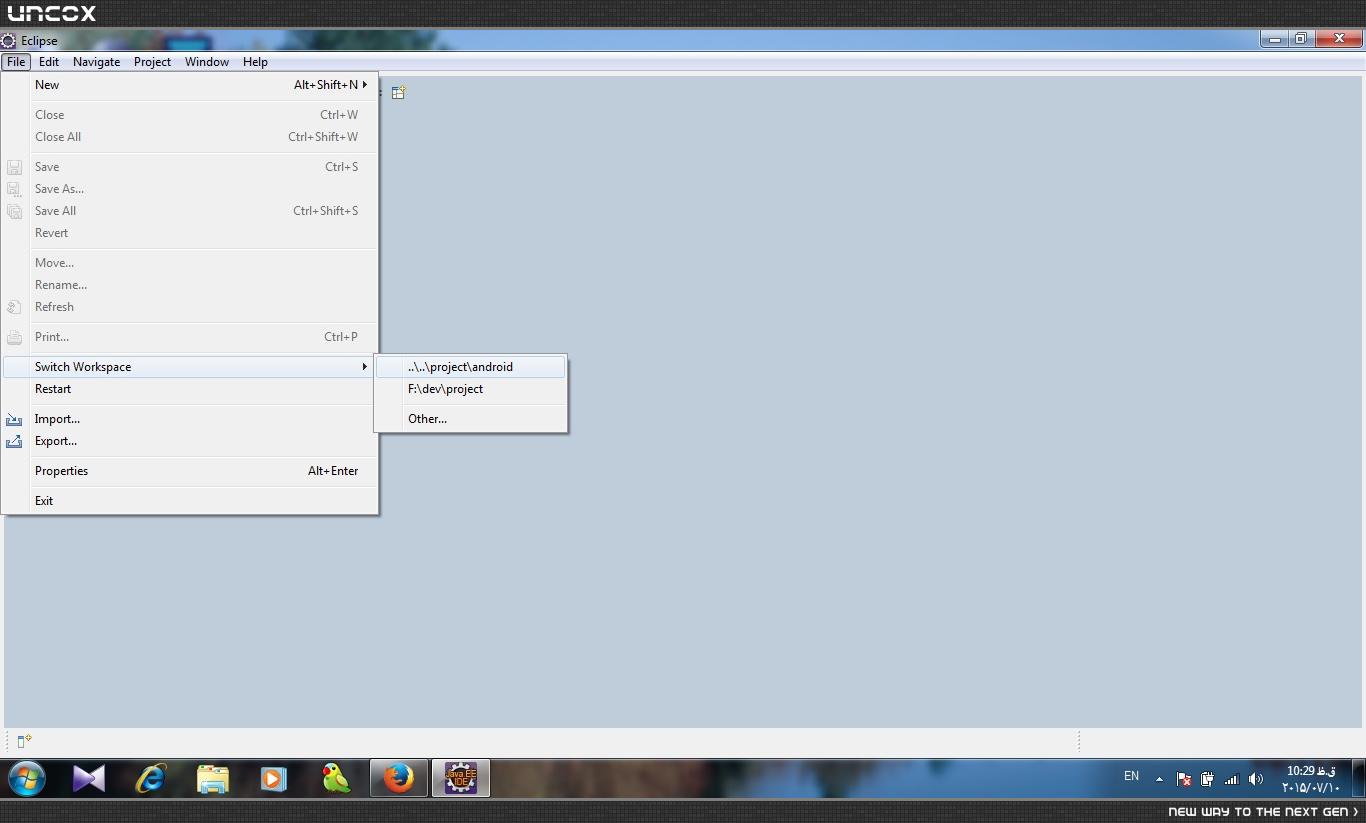Click the network signal tray icon
Image resolution: width=1366 pixels, height=823 pixels.
1232,779
